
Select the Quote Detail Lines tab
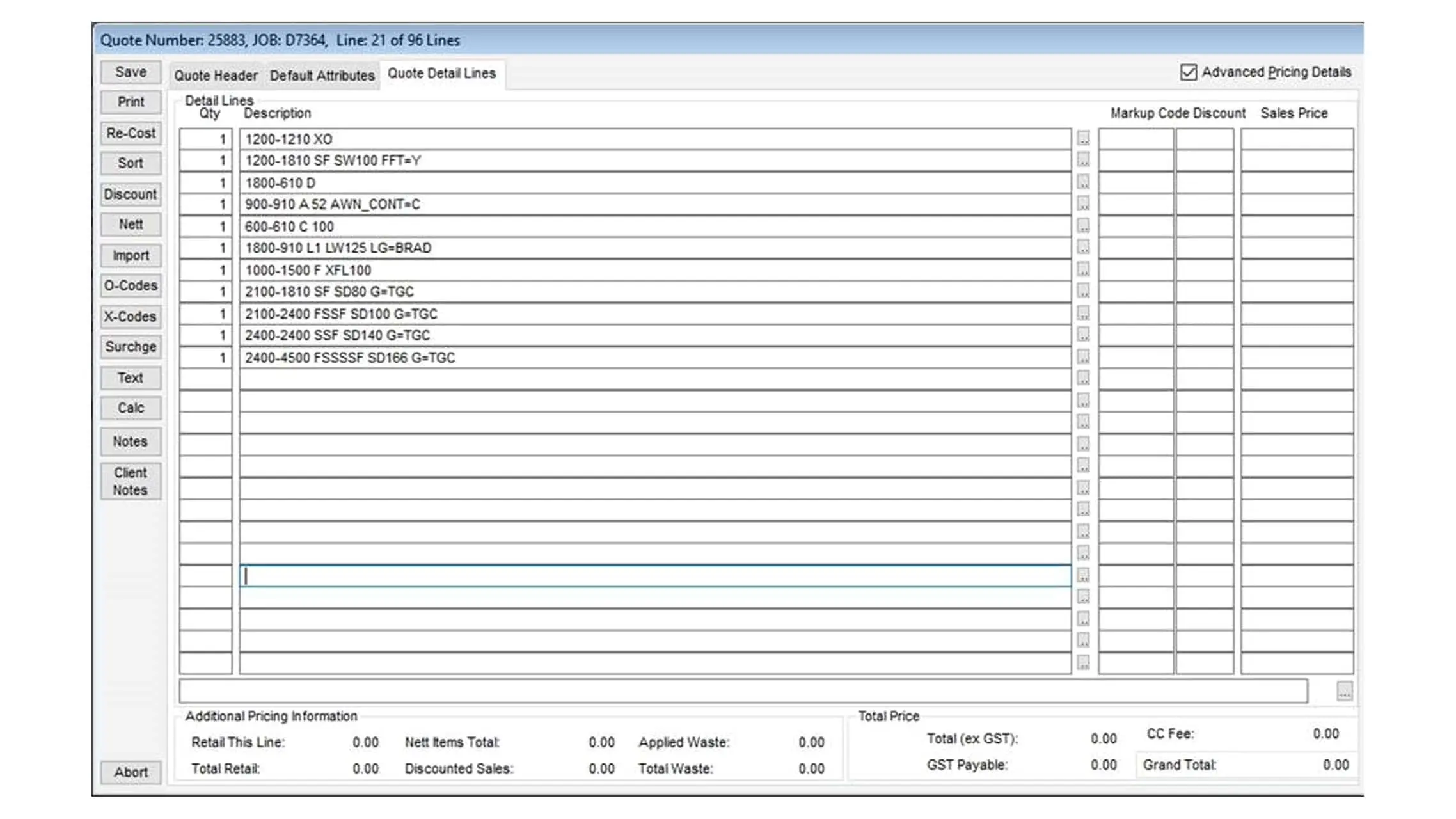(441, 74)
